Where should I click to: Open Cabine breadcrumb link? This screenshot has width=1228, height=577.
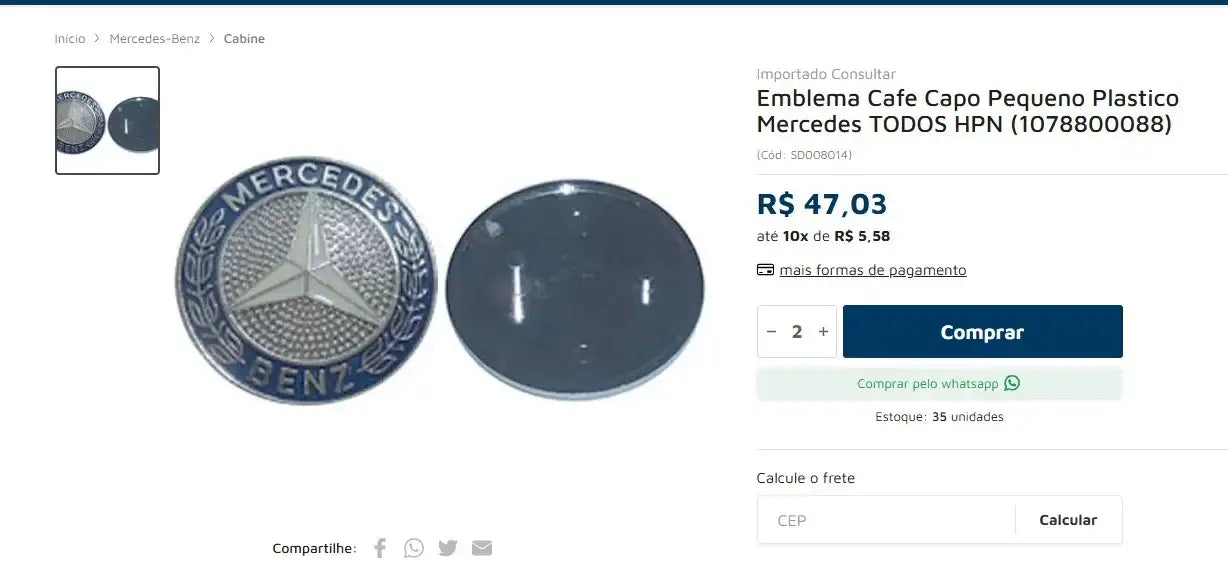[x=244, y=39]
